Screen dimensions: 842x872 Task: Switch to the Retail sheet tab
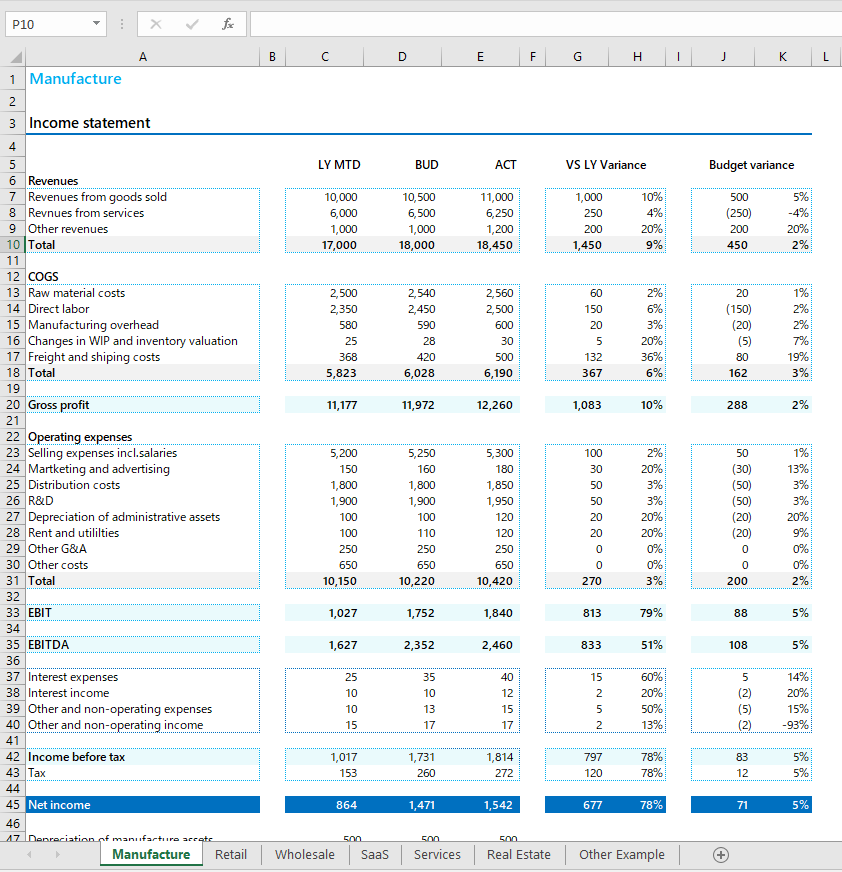coord(231,854)
